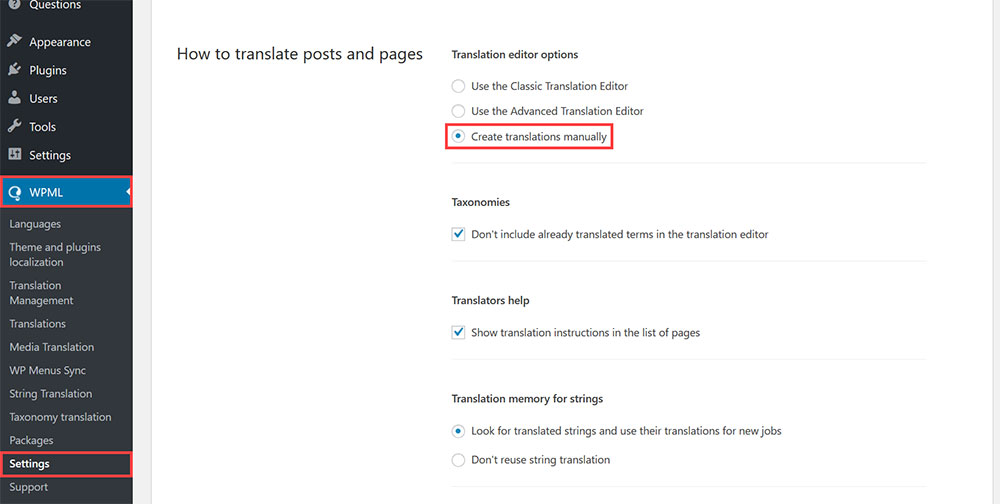
Task: Select Use the Advanced Translation Editor
Action: [458, 111]
